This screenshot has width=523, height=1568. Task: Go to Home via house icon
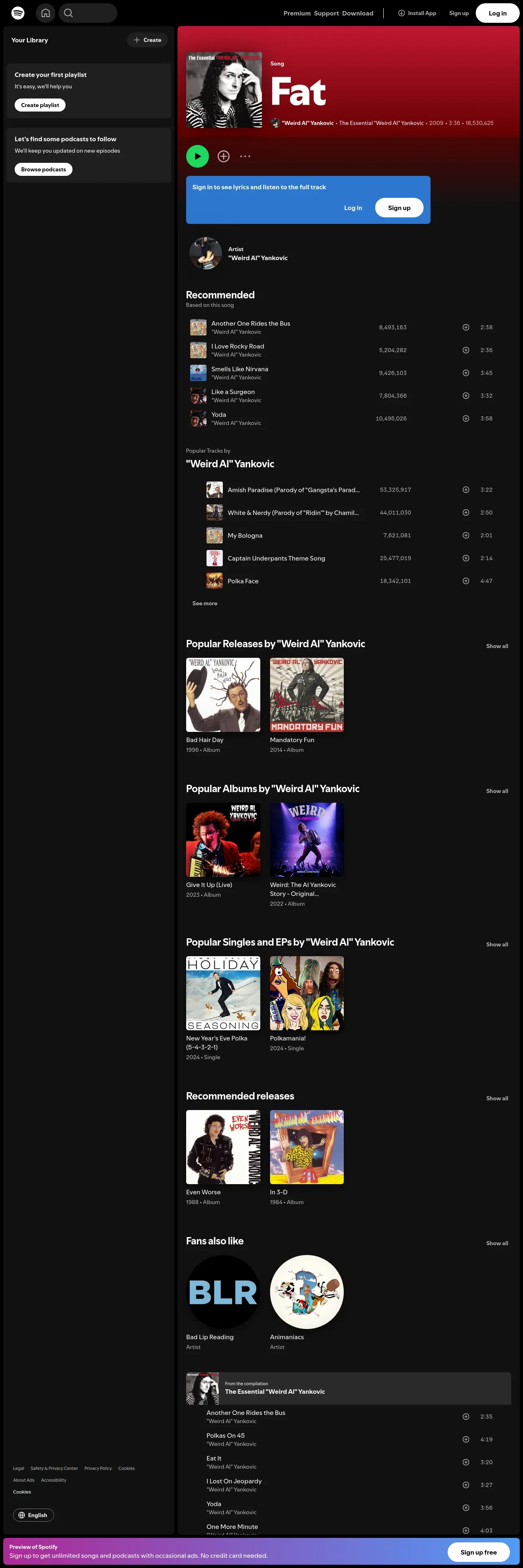[46, 13]
